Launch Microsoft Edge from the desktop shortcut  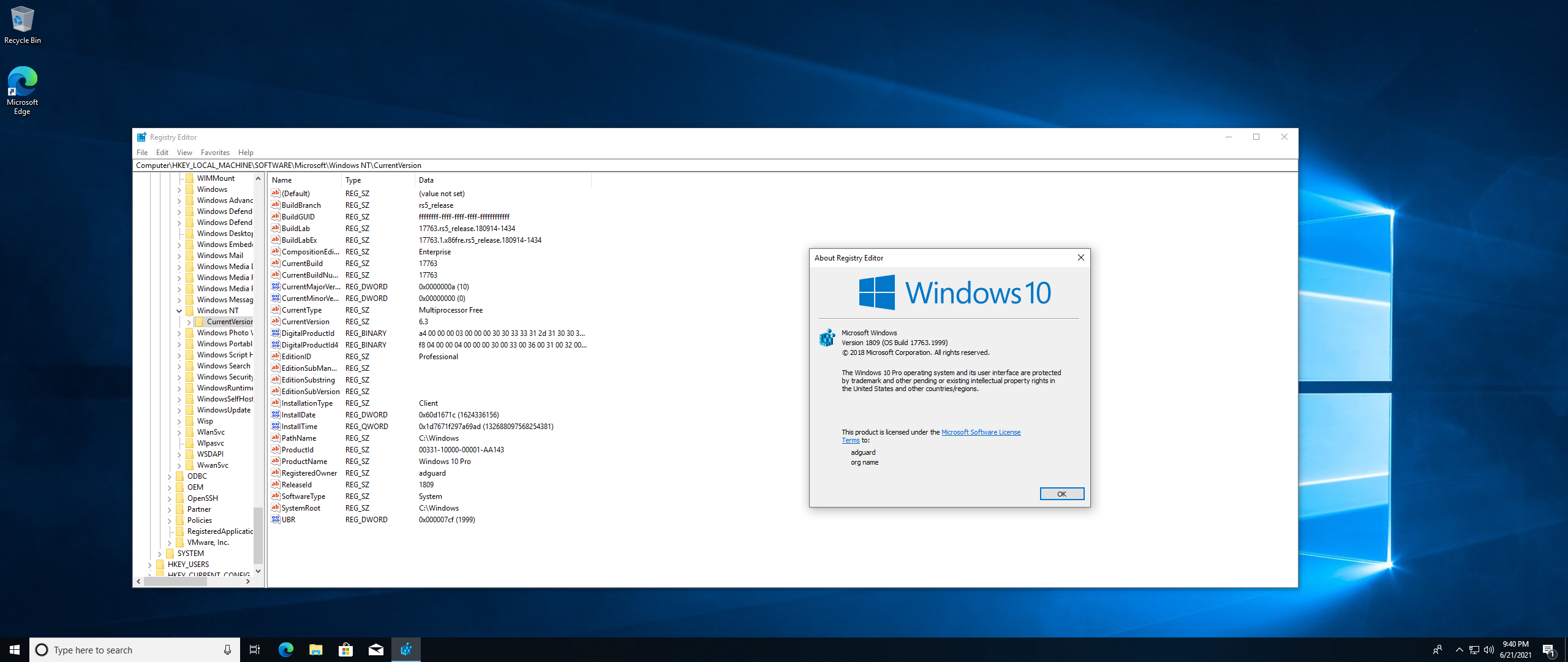coord(23,90)
